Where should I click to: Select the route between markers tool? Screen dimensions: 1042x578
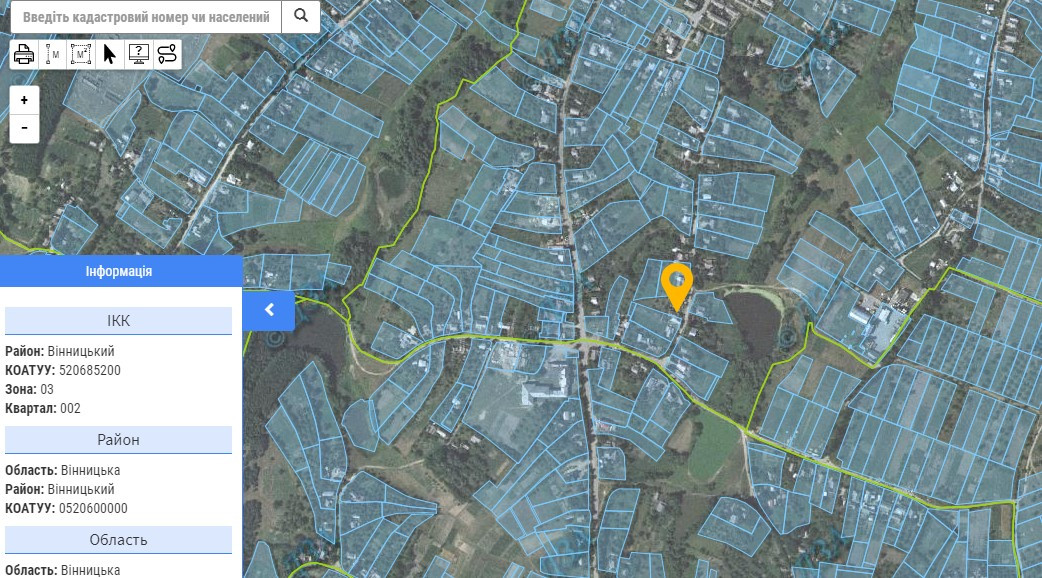(167, 54)
